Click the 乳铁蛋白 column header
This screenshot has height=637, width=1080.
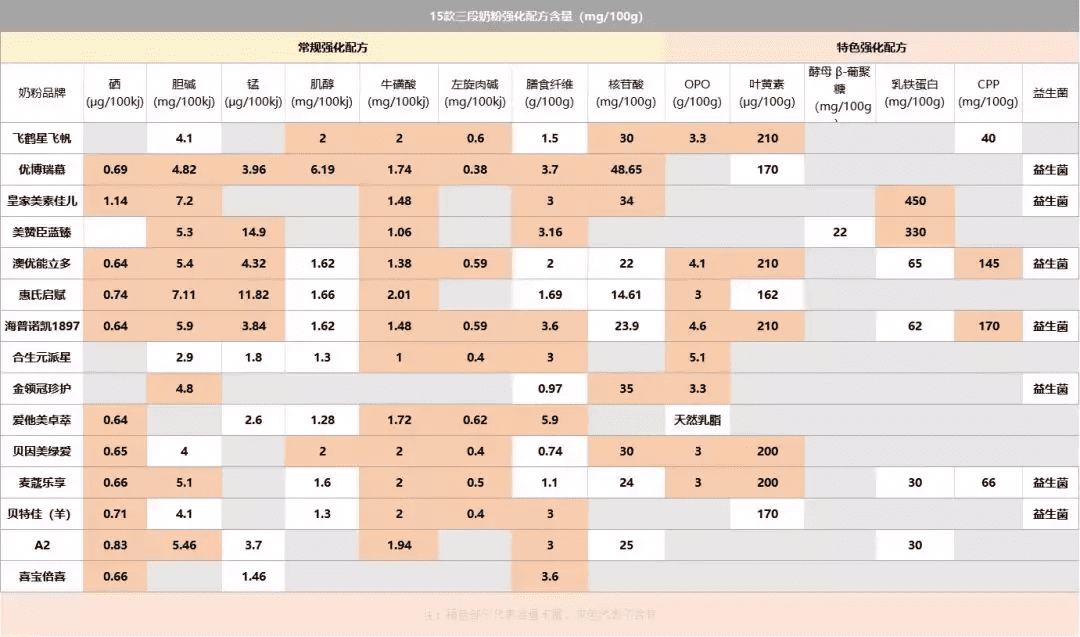point(915,93)
